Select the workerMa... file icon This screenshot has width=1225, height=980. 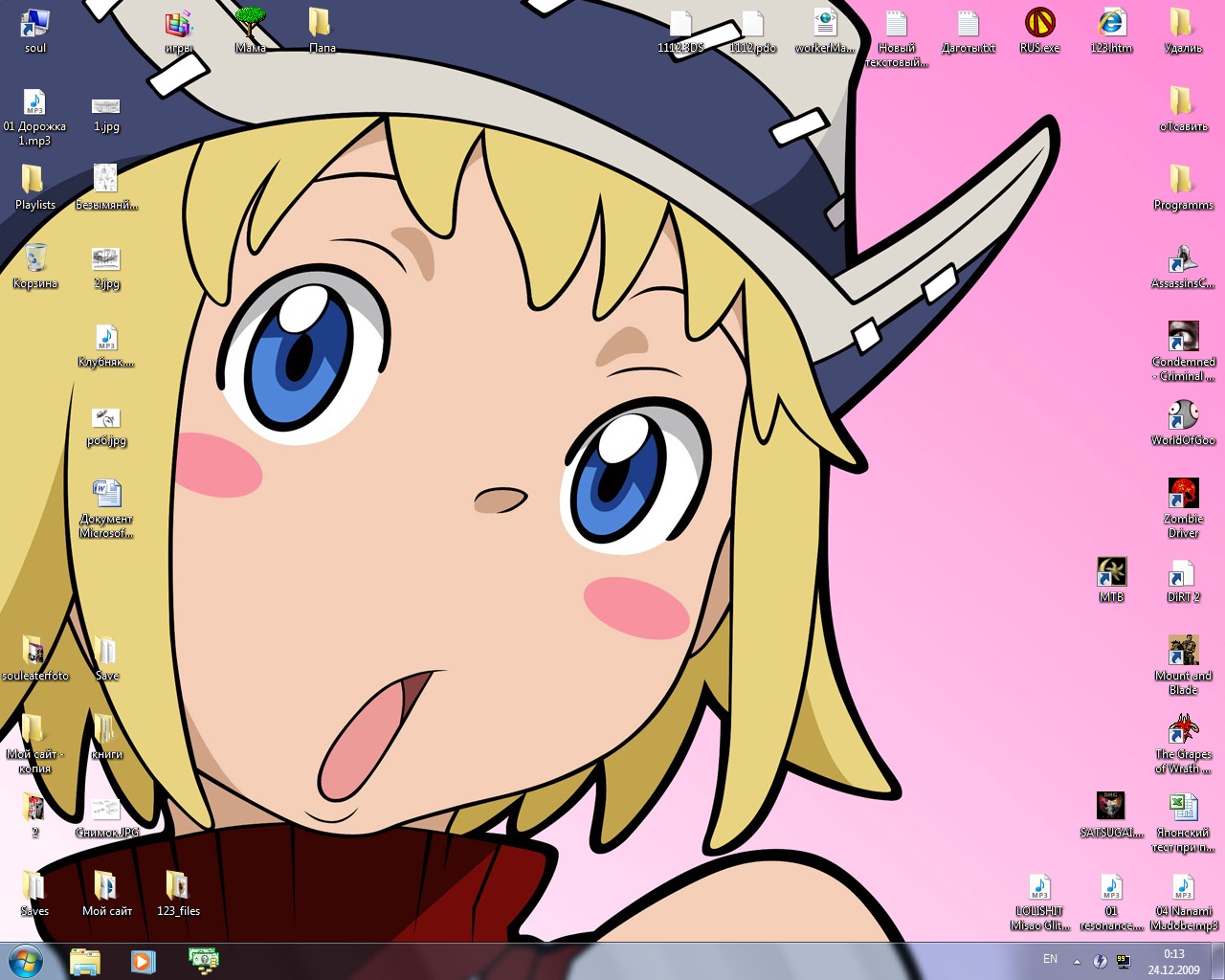824,30
